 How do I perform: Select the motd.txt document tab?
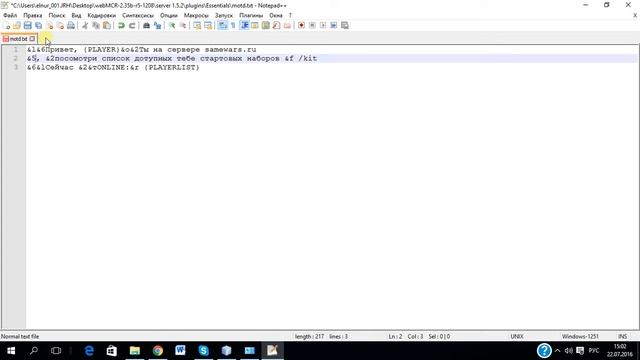(18, 39)
